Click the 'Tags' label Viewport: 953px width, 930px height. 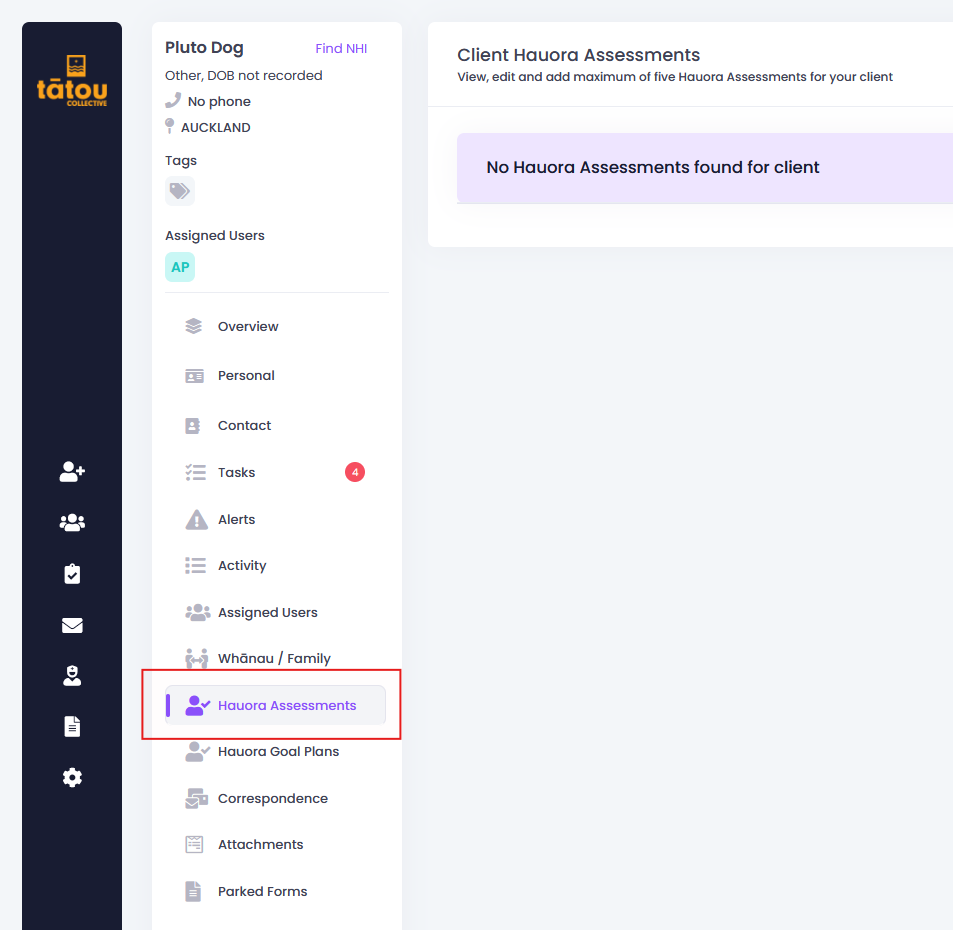click(x=181, y=160)
